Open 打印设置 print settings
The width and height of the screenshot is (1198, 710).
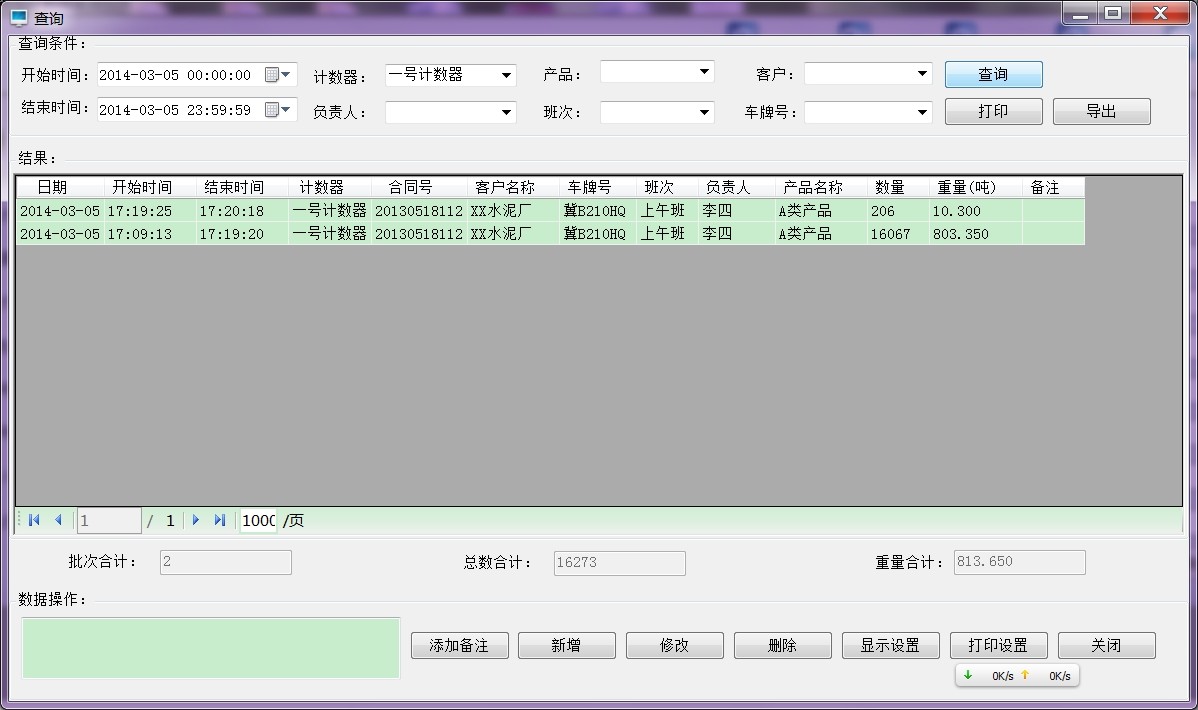tap(999, 646)
